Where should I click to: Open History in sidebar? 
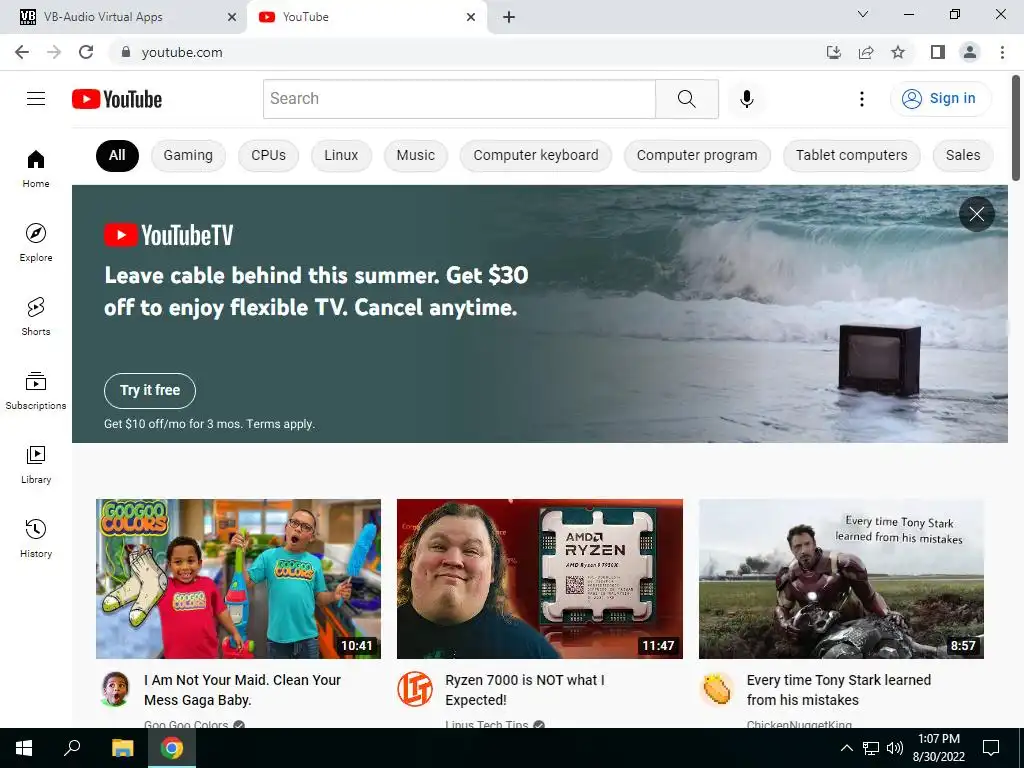[36, 538]
